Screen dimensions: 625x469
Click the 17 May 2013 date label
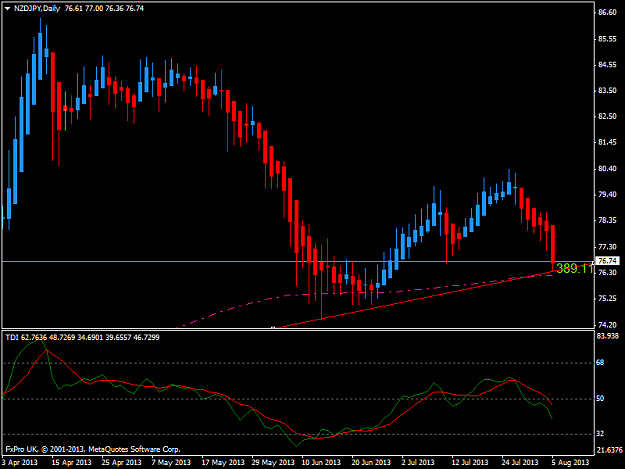click(223, 462)
